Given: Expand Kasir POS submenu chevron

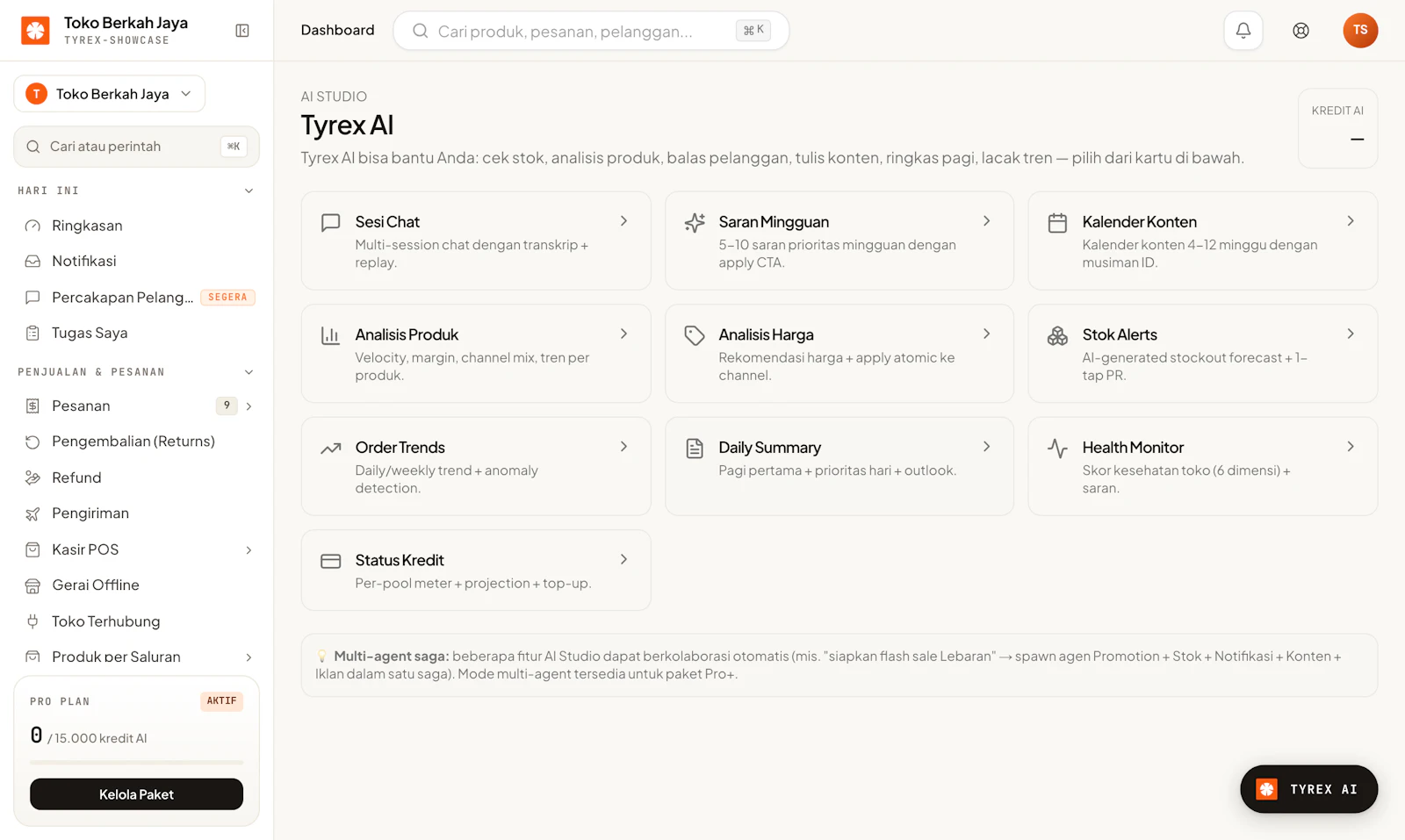Looking at the screenshot, I should point(249,549).
